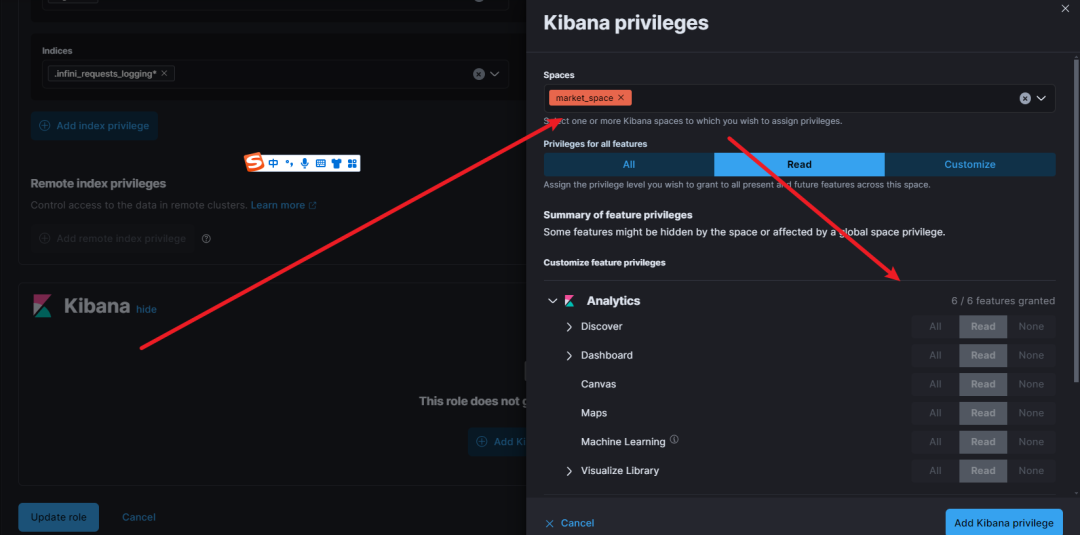
Task: Select the Canvas feature row label
Action: 599,384
